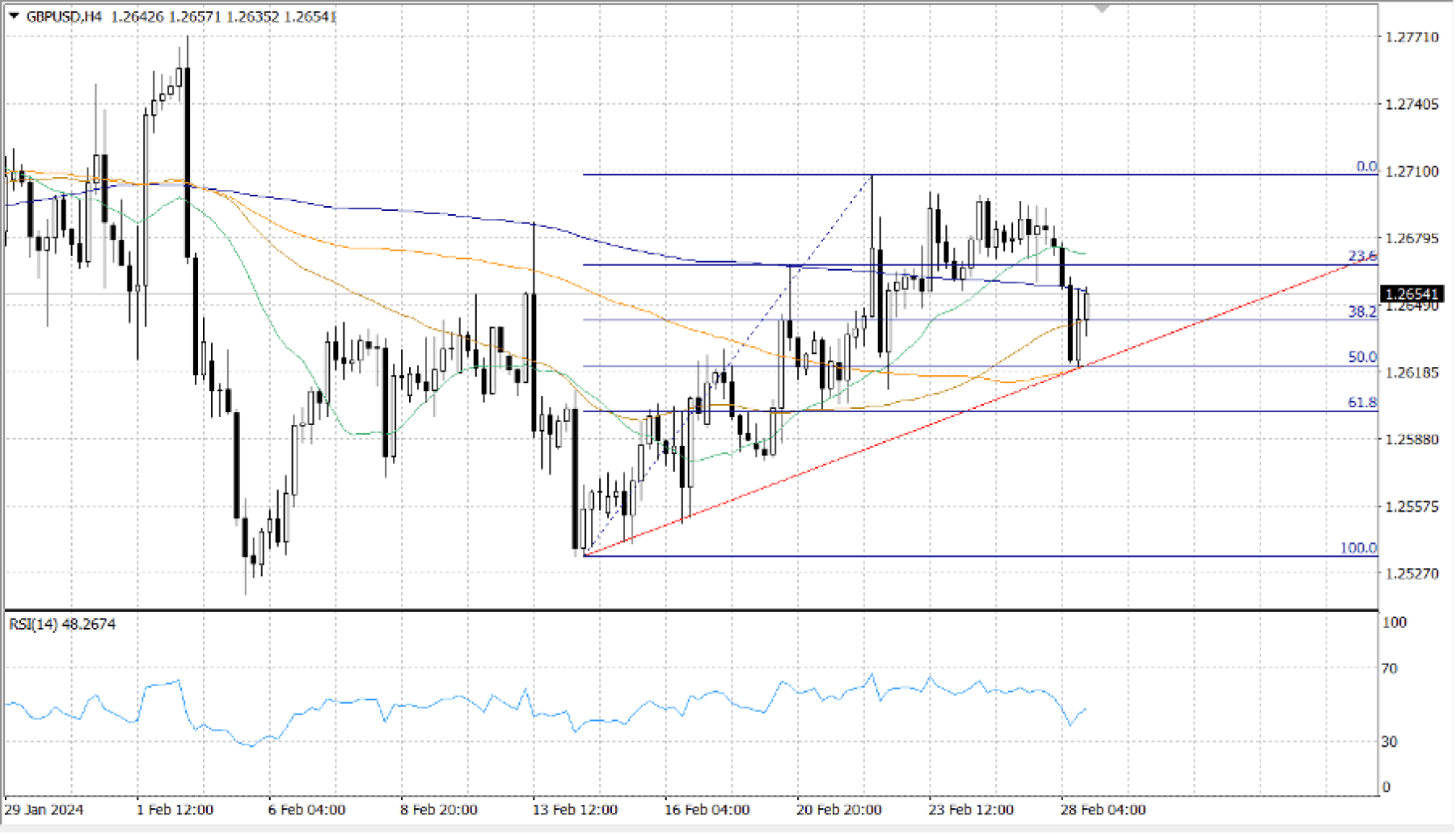Click the 28 Feb 04:00 time label

[1103, 810]
